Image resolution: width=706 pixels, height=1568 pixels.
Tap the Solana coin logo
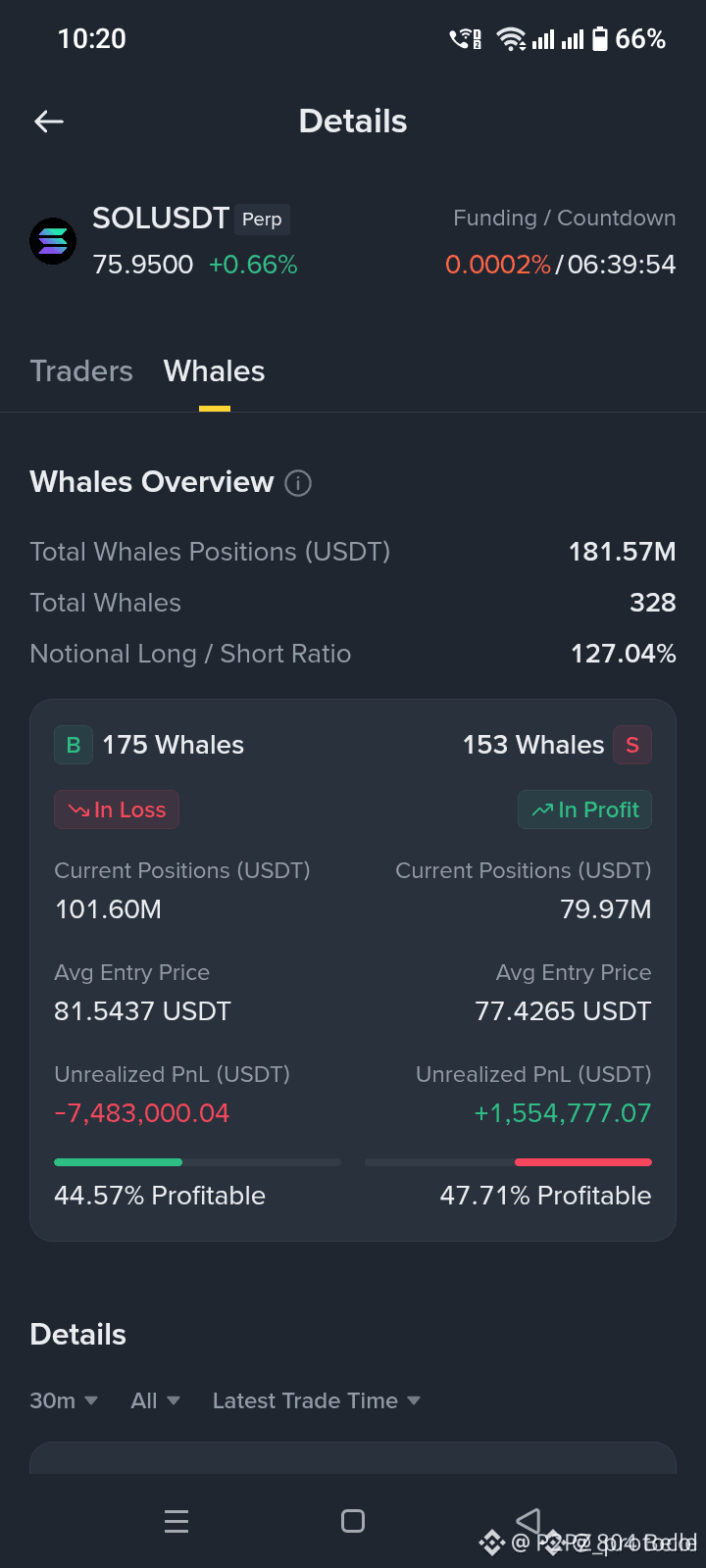point(53,241)
